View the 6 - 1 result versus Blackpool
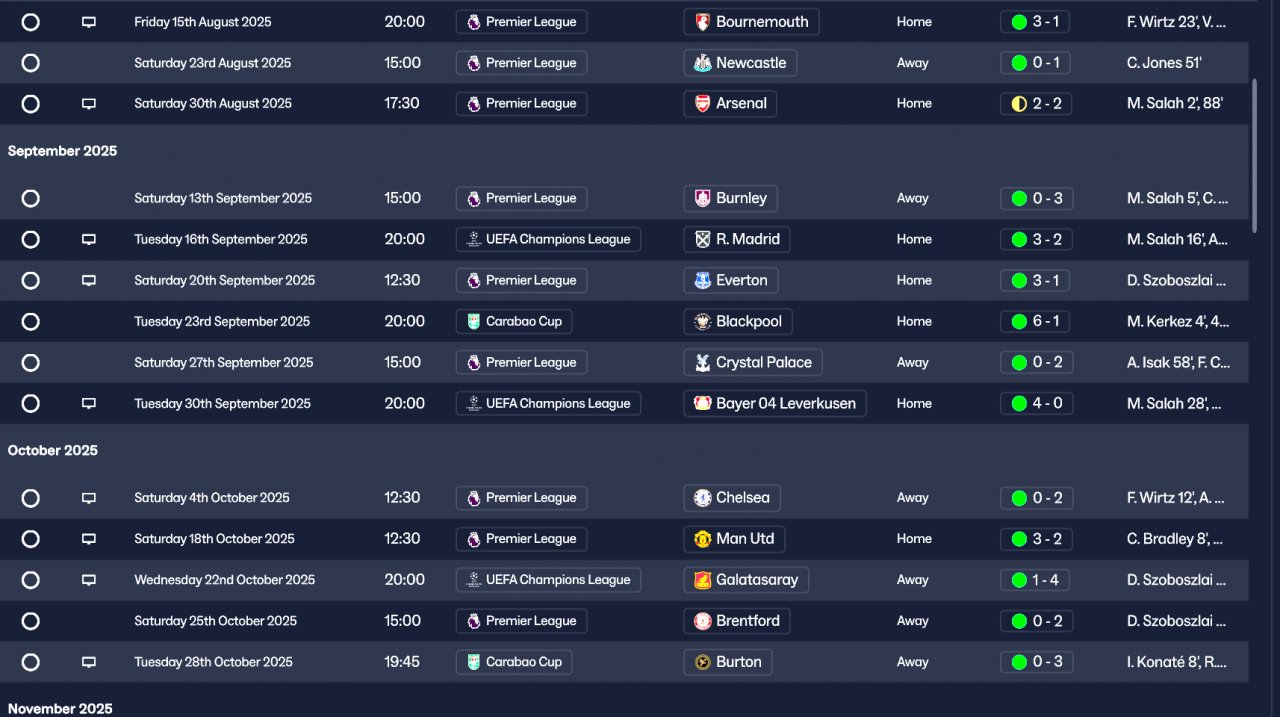The image size is (1280, 717). tap(1035, 322)
